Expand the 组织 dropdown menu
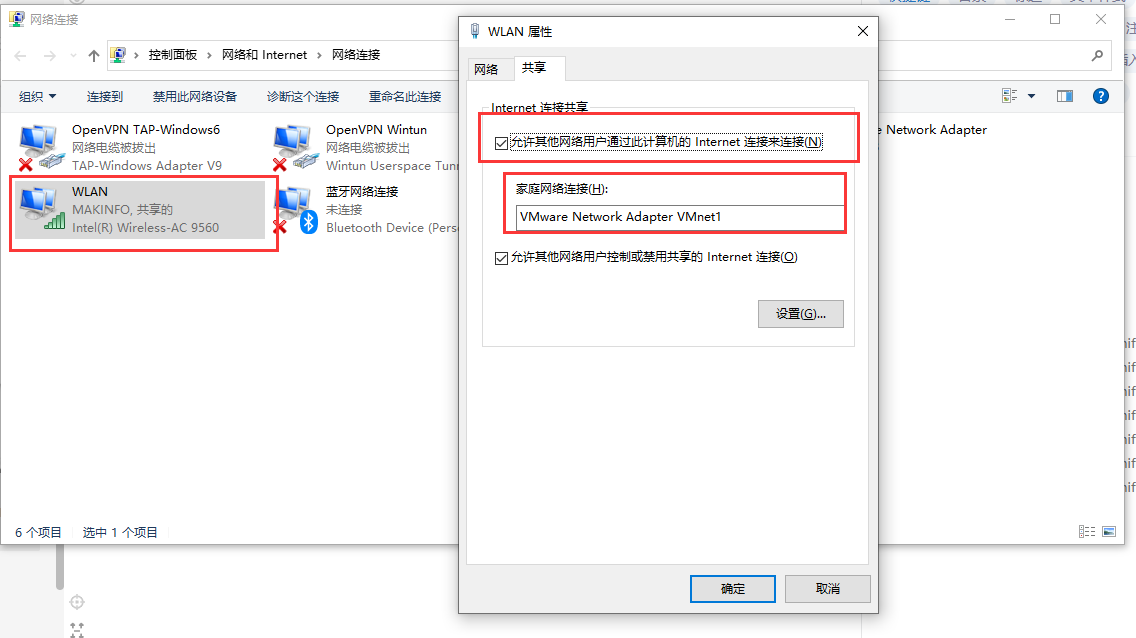Viewport: 1136px width, 638px height. coord(37,96)
